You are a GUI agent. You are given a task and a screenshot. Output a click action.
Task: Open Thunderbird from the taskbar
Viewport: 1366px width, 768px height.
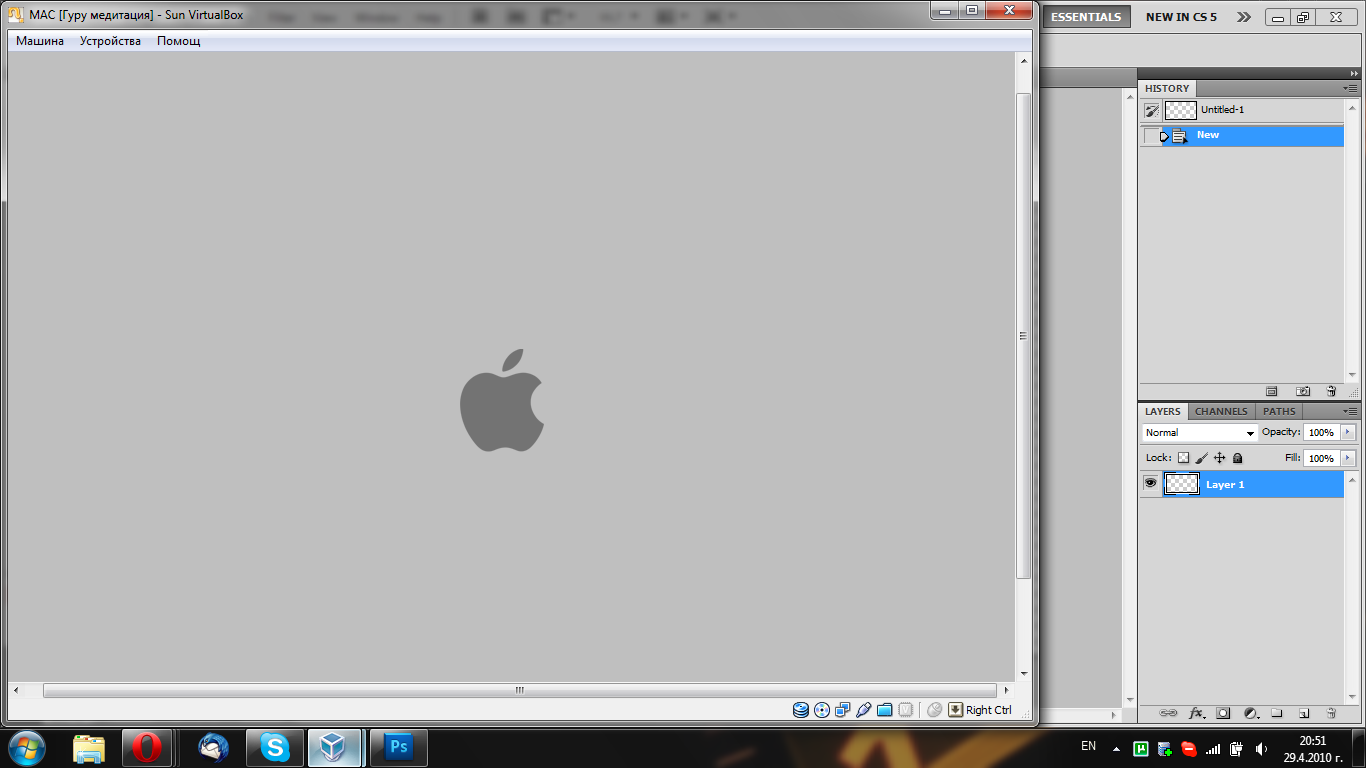[x=213, y=747]
